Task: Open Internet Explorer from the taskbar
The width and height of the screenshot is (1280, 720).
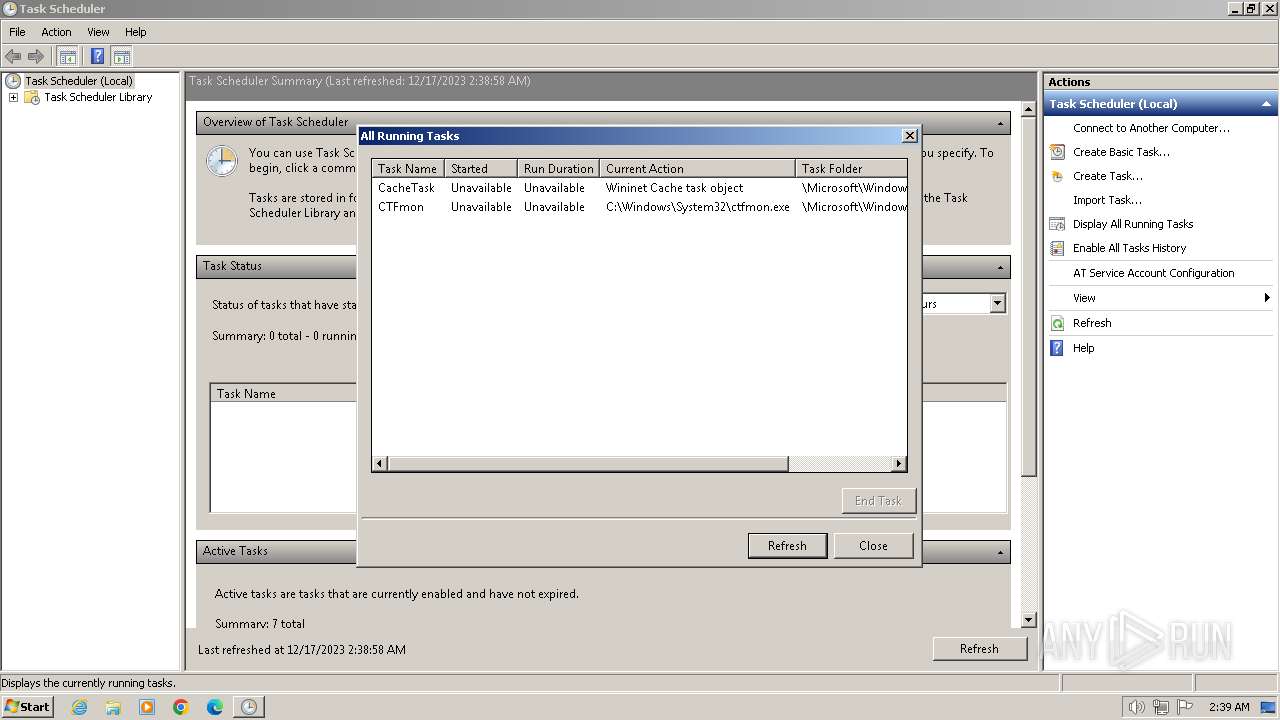Action: click(x=79, y=707)
